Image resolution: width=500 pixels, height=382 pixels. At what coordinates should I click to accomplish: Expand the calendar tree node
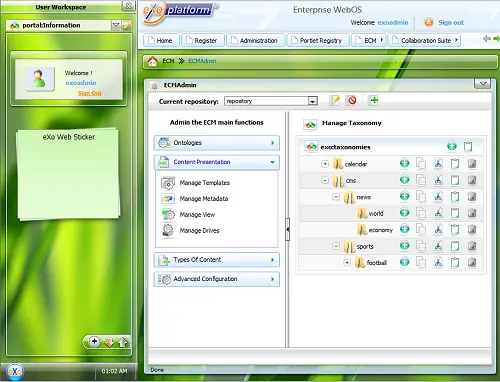coord(325,164)
